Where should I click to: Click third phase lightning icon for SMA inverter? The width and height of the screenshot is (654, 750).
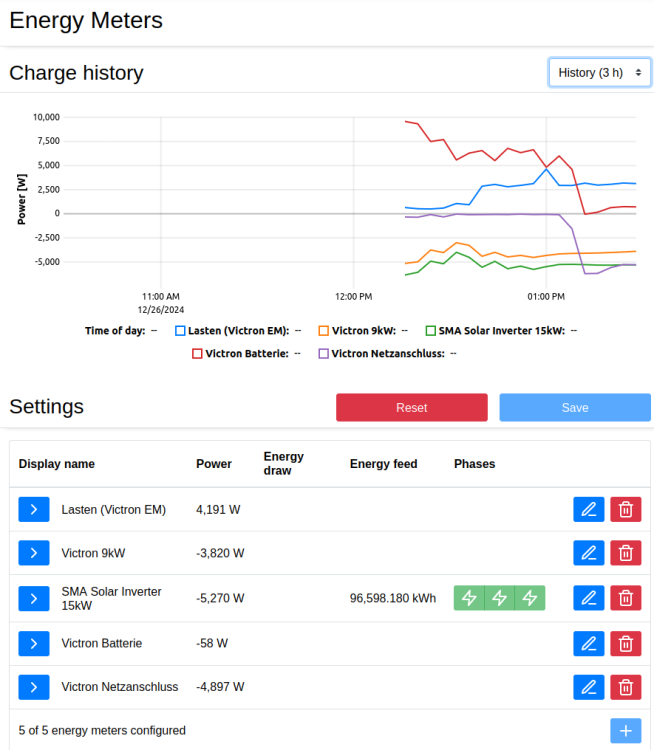[530, 598]
